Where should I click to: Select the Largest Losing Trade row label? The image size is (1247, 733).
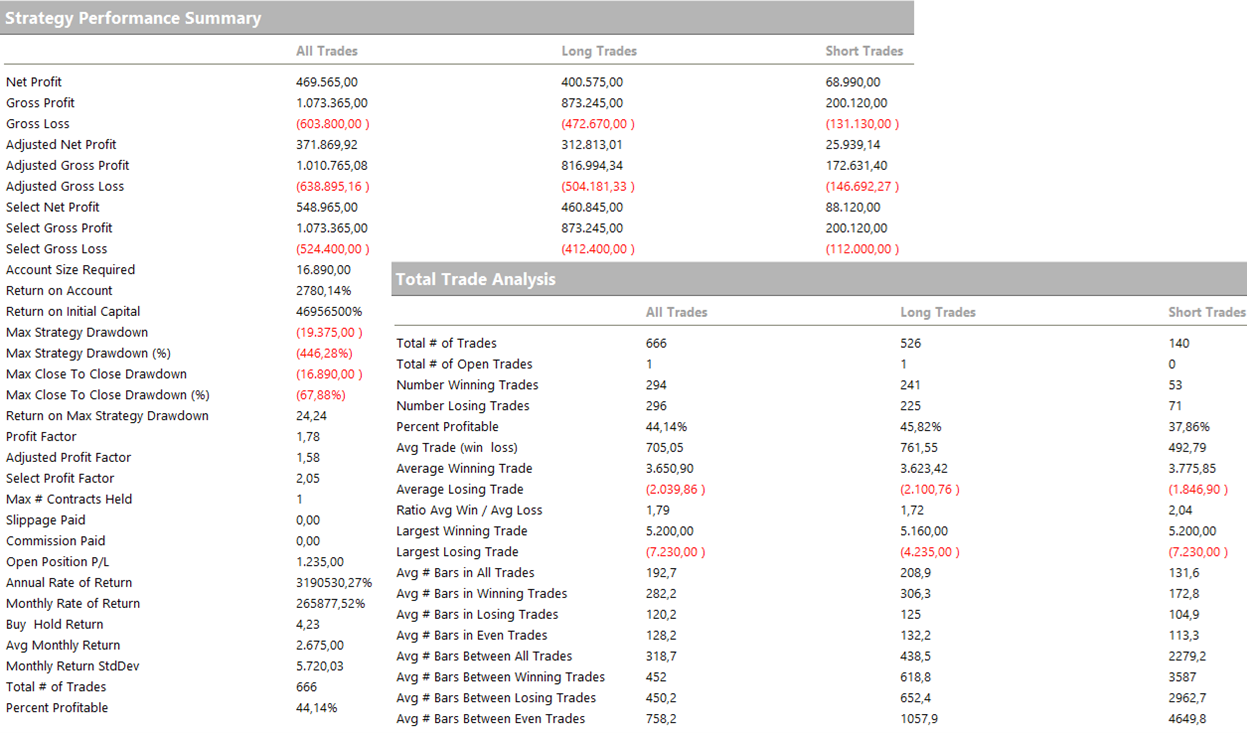457,552
